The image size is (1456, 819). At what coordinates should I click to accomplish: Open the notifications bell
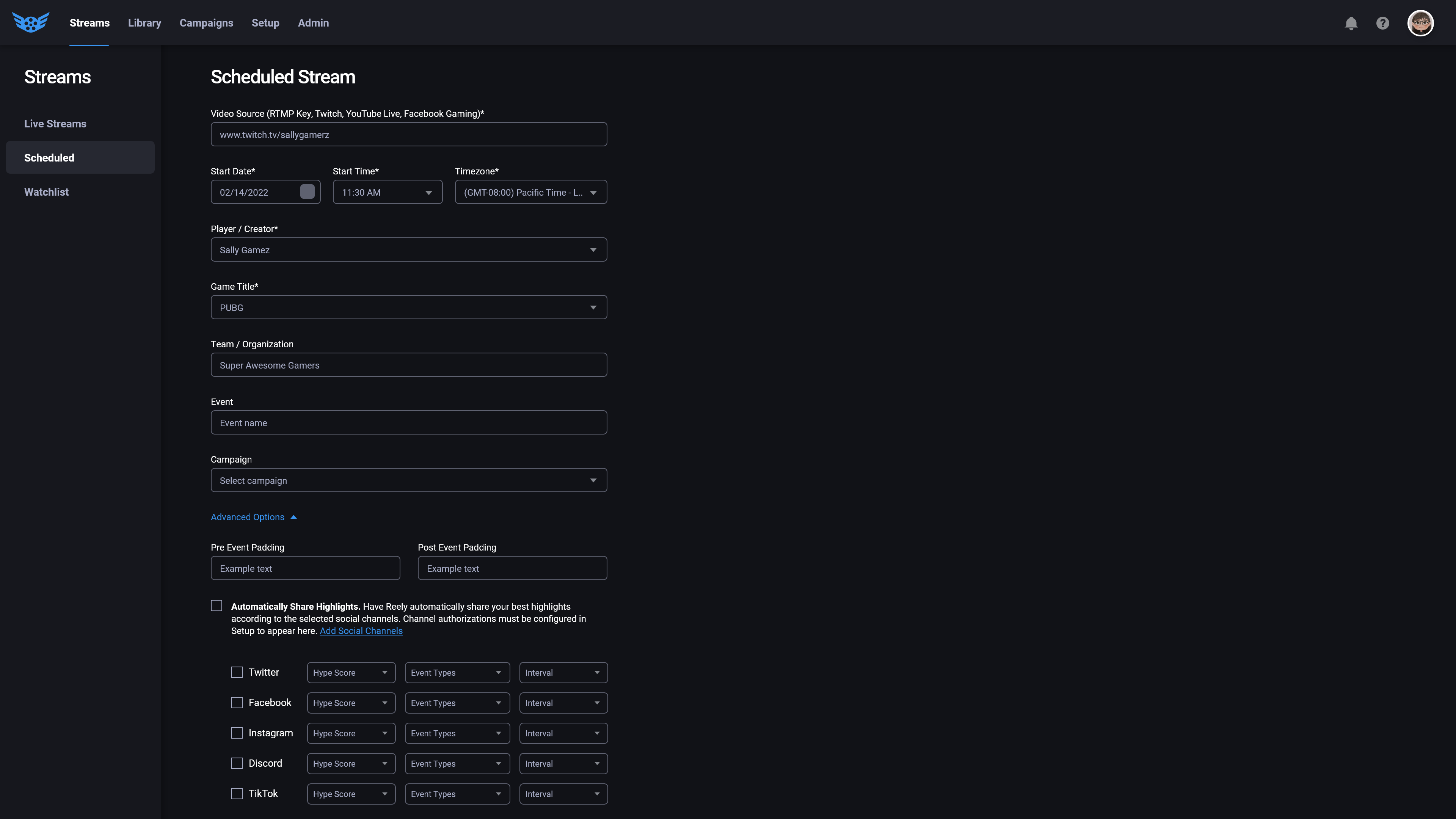1351,23
